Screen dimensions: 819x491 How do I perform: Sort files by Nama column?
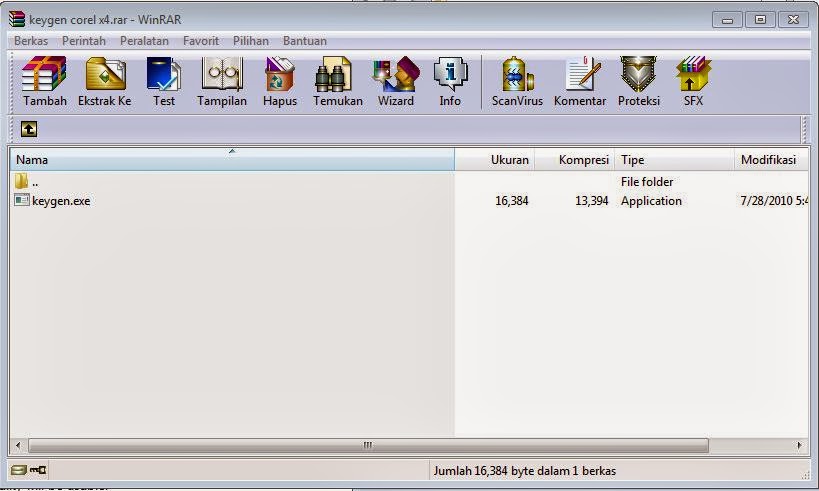pyautogui.click(x=232, y=160)
